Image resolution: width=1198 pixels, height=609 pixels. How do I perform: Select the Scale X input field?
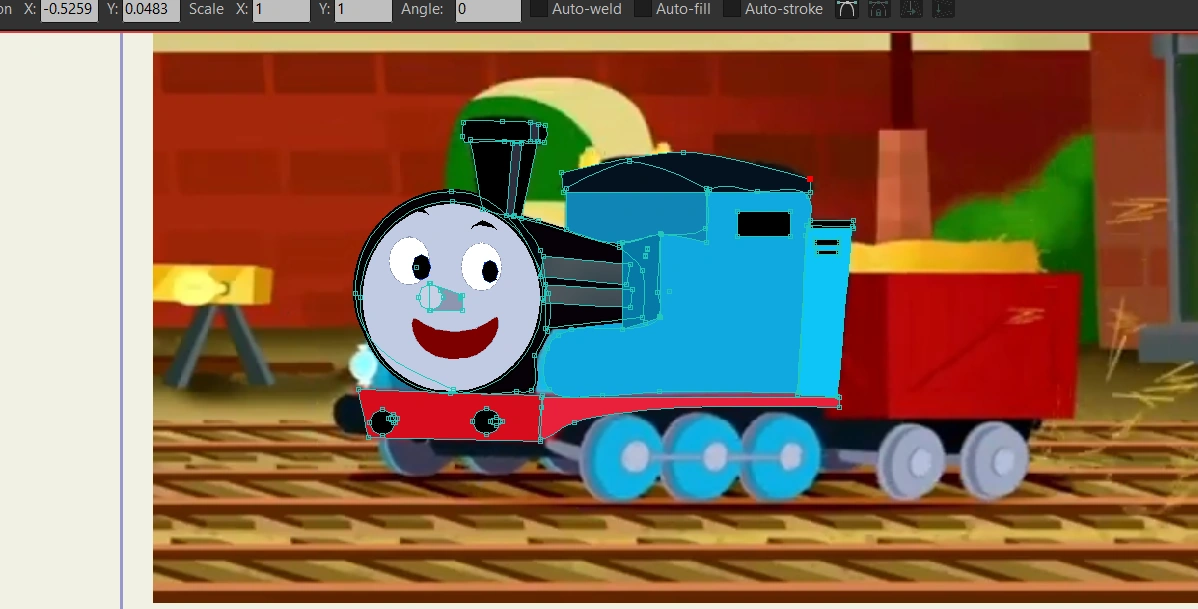[279, 9]
